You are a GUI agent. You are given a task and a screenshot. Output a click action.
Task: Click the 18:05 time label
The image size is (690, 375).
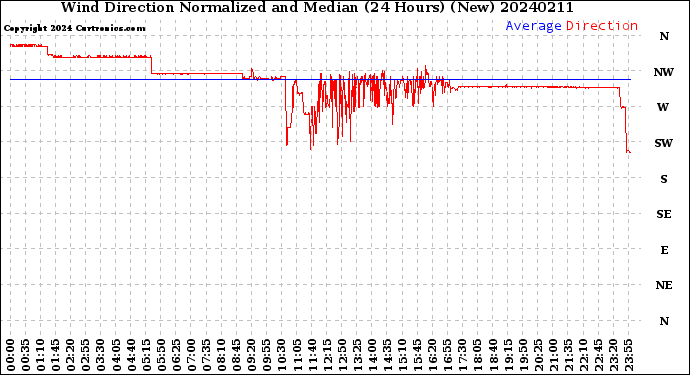[x=478, y=355]
